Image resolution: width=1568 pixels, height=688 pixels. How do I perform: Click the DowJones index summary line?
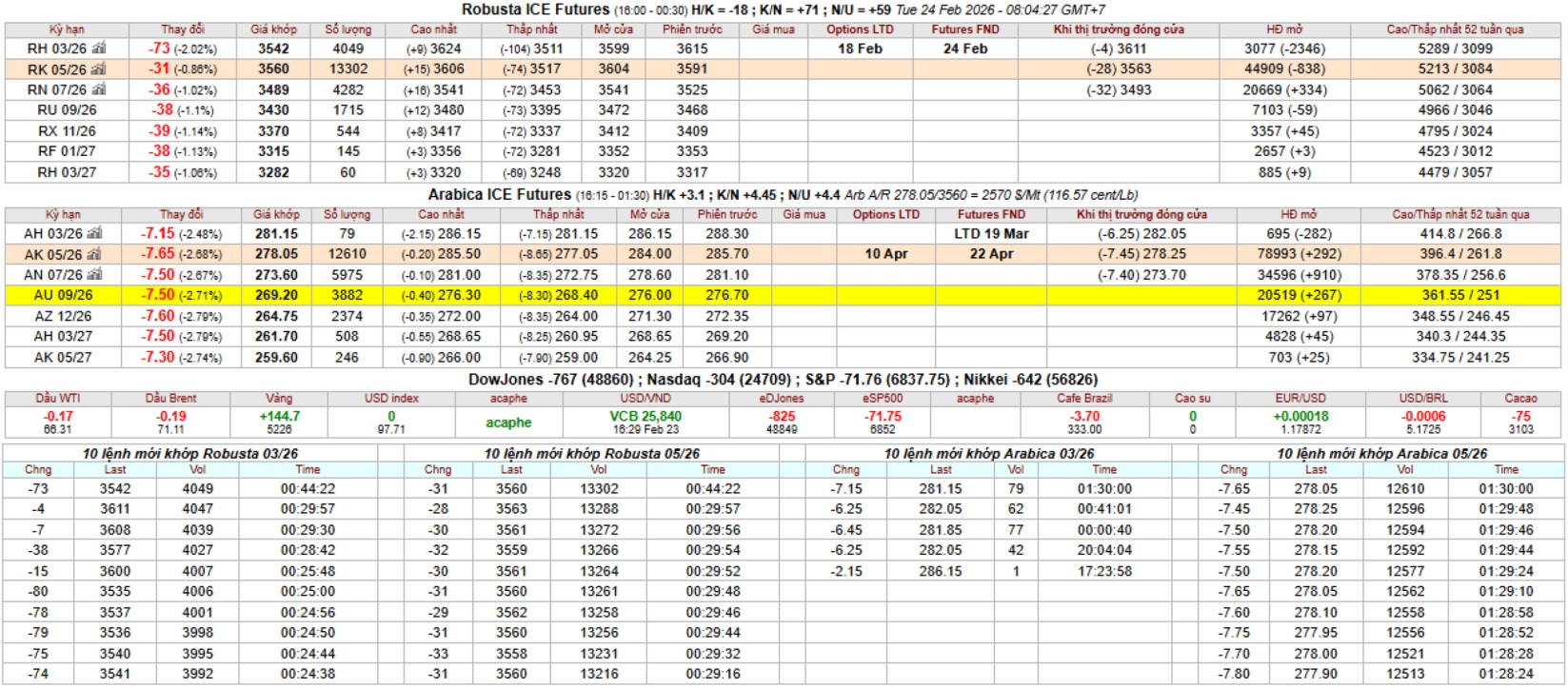pos(550,379)
